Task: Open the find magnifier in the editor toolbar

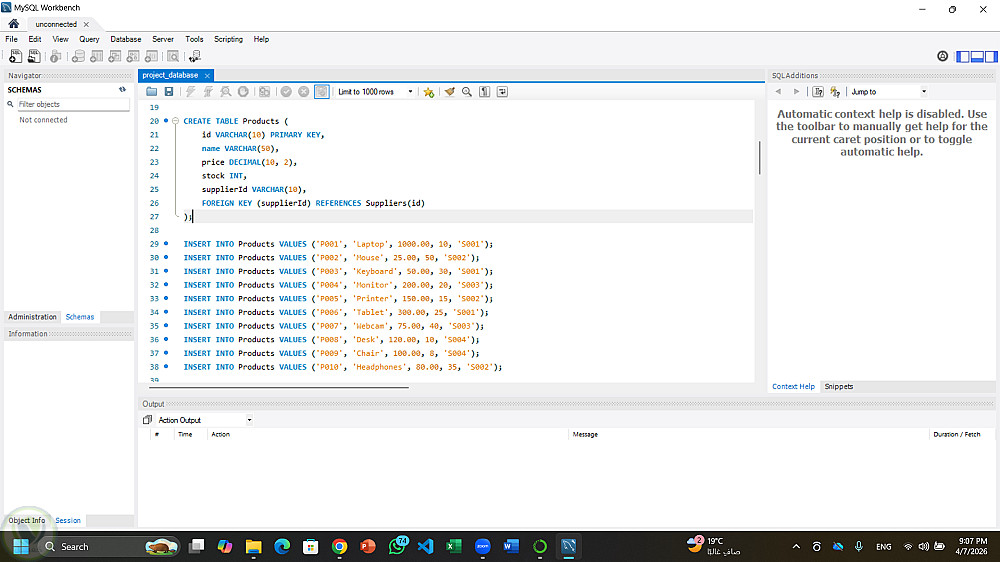Action: (466, 92)
